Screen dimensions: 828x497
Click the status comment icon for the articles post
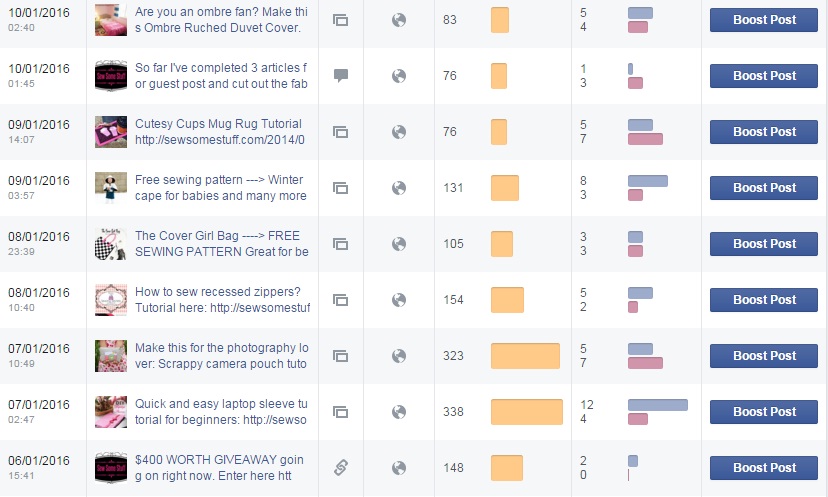coord(340,76)
